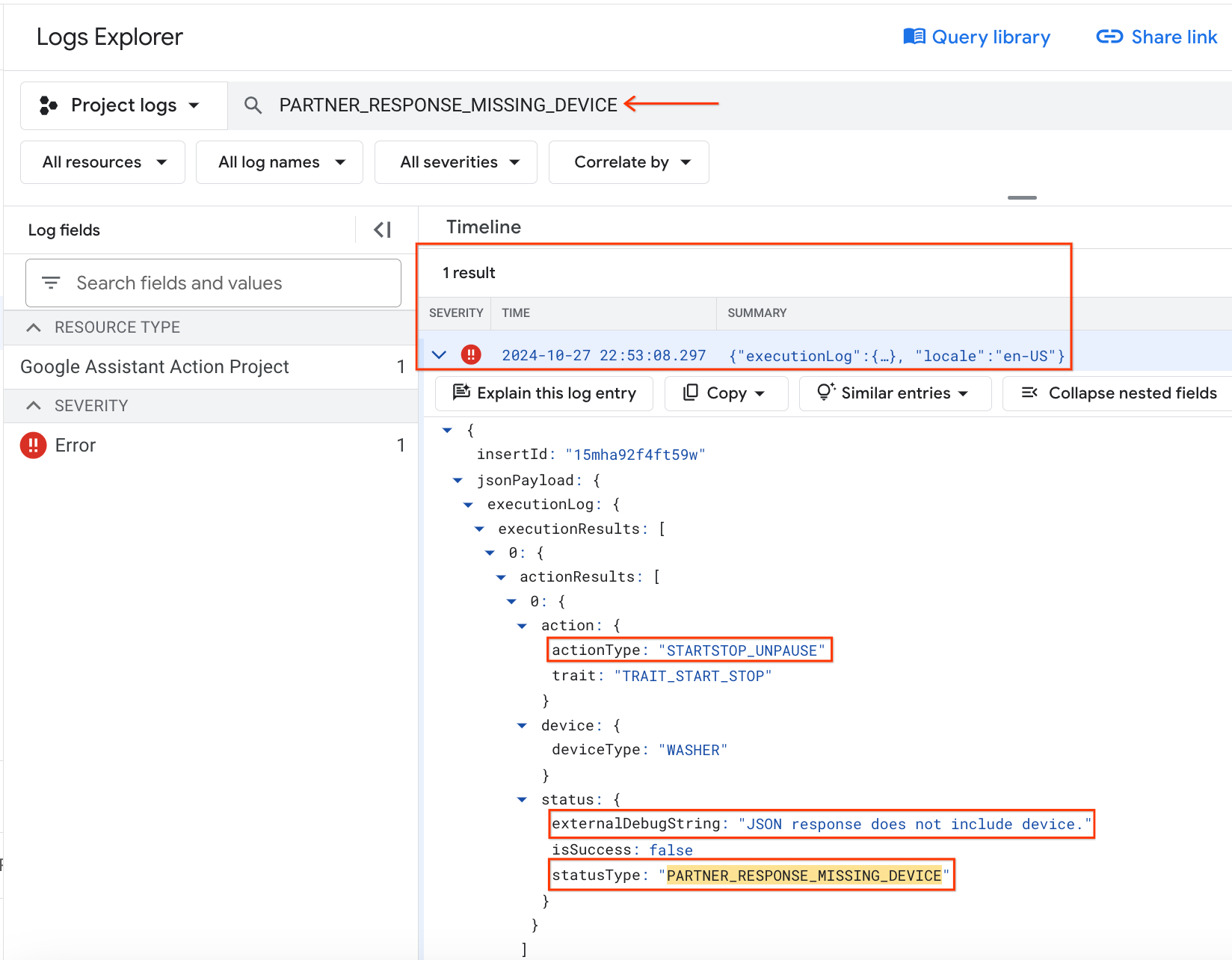Click Explain this log entry button
The height and width of the screenshot is (960, 1232).
coord(544,393)
